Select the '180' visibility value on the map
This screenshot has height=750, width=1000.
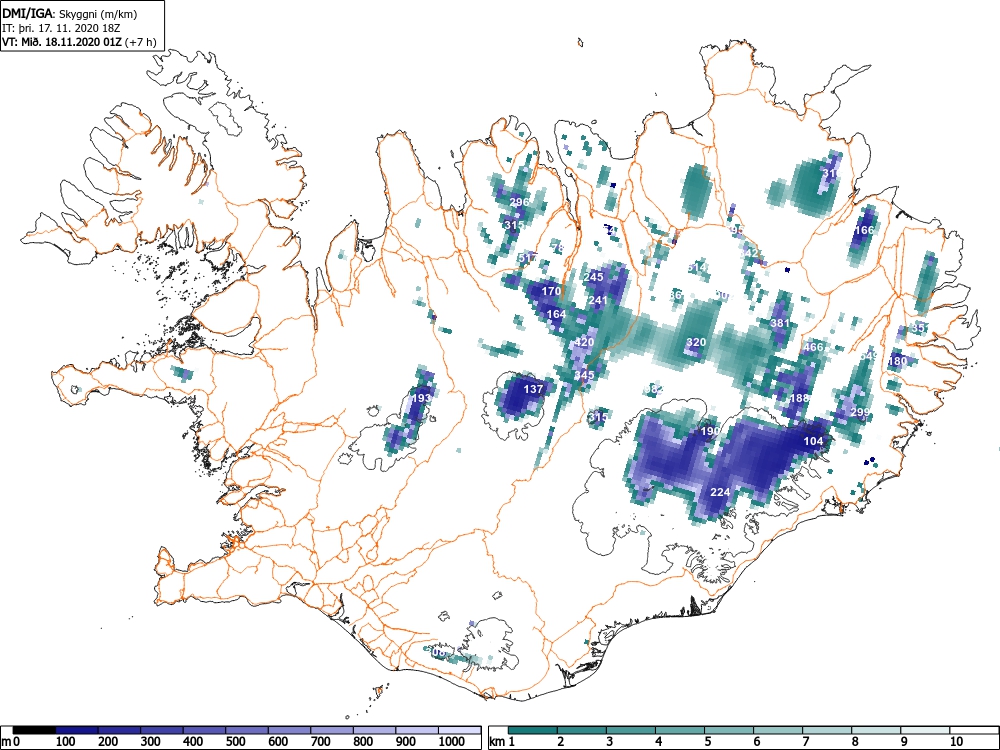(x=897, y=361)
